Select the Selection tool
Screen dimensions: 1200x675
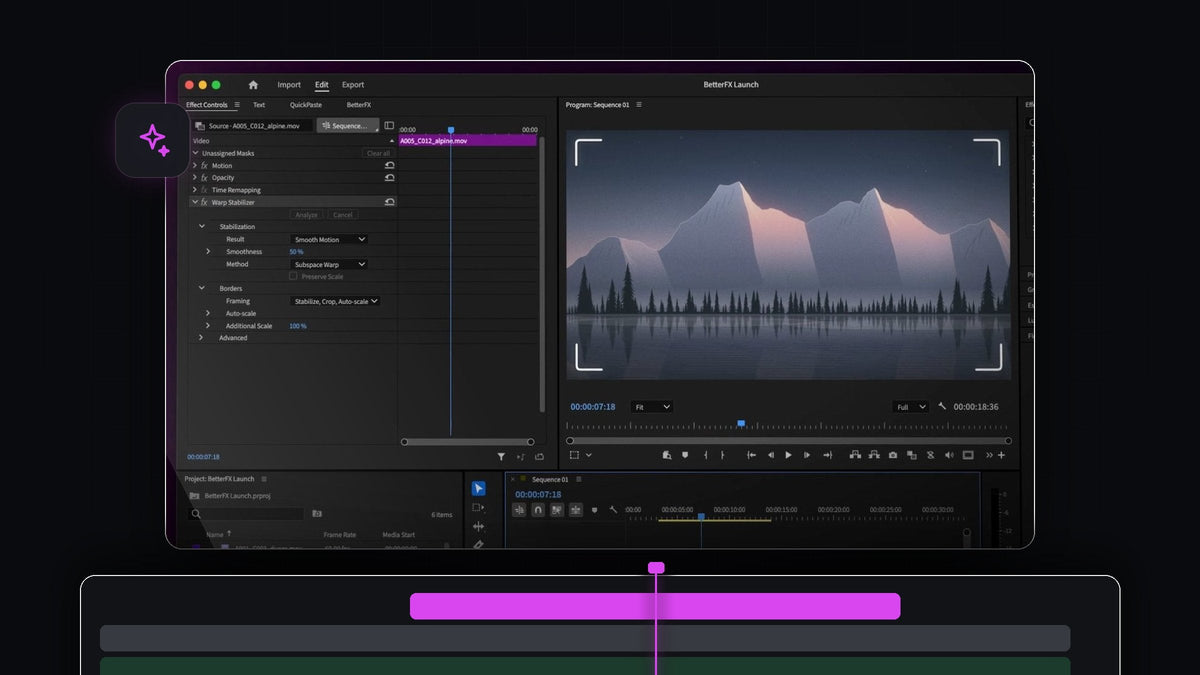[478, 488]
